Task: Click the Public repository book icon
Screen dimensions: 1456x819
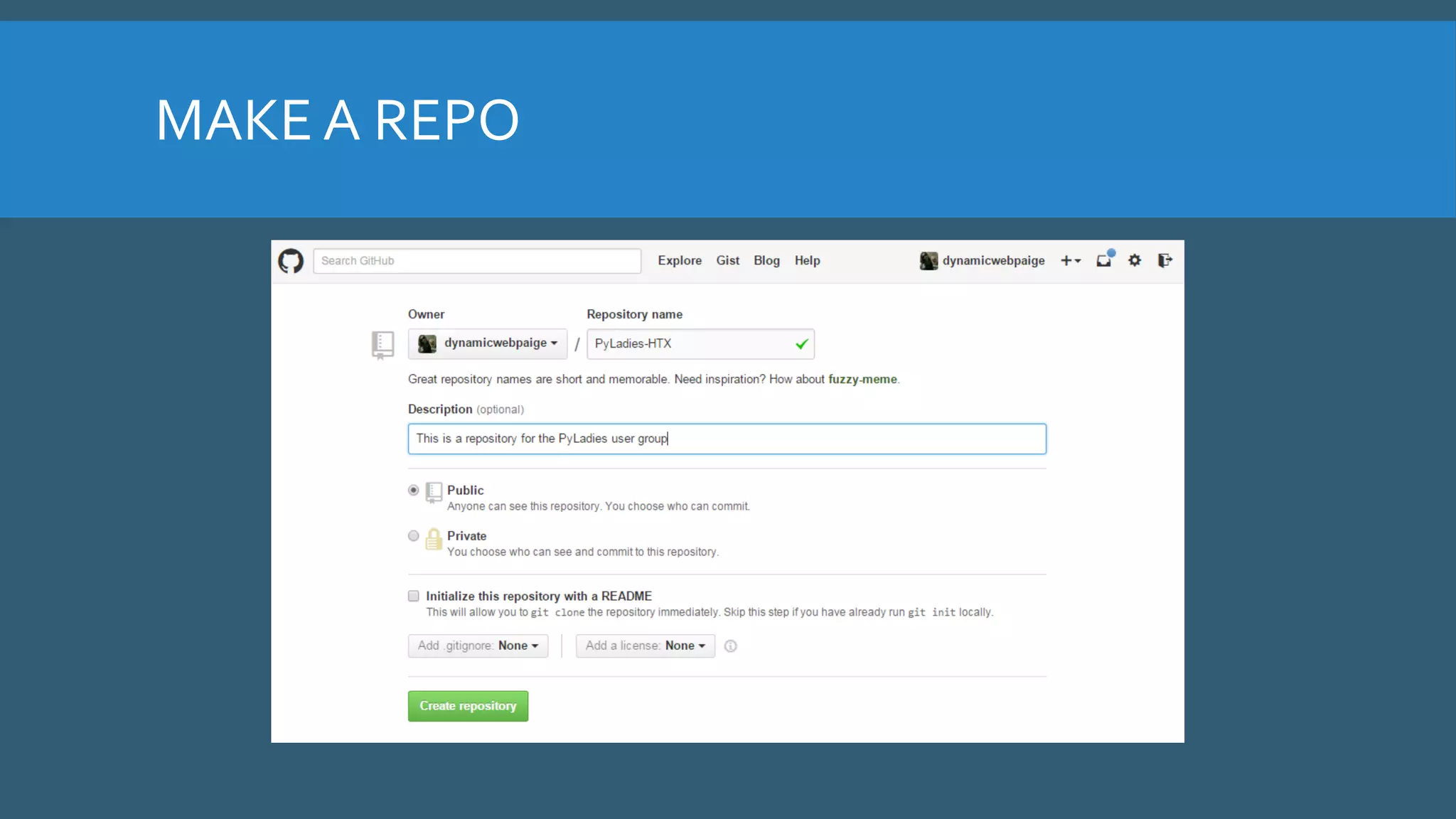Action: pos(434,492)
